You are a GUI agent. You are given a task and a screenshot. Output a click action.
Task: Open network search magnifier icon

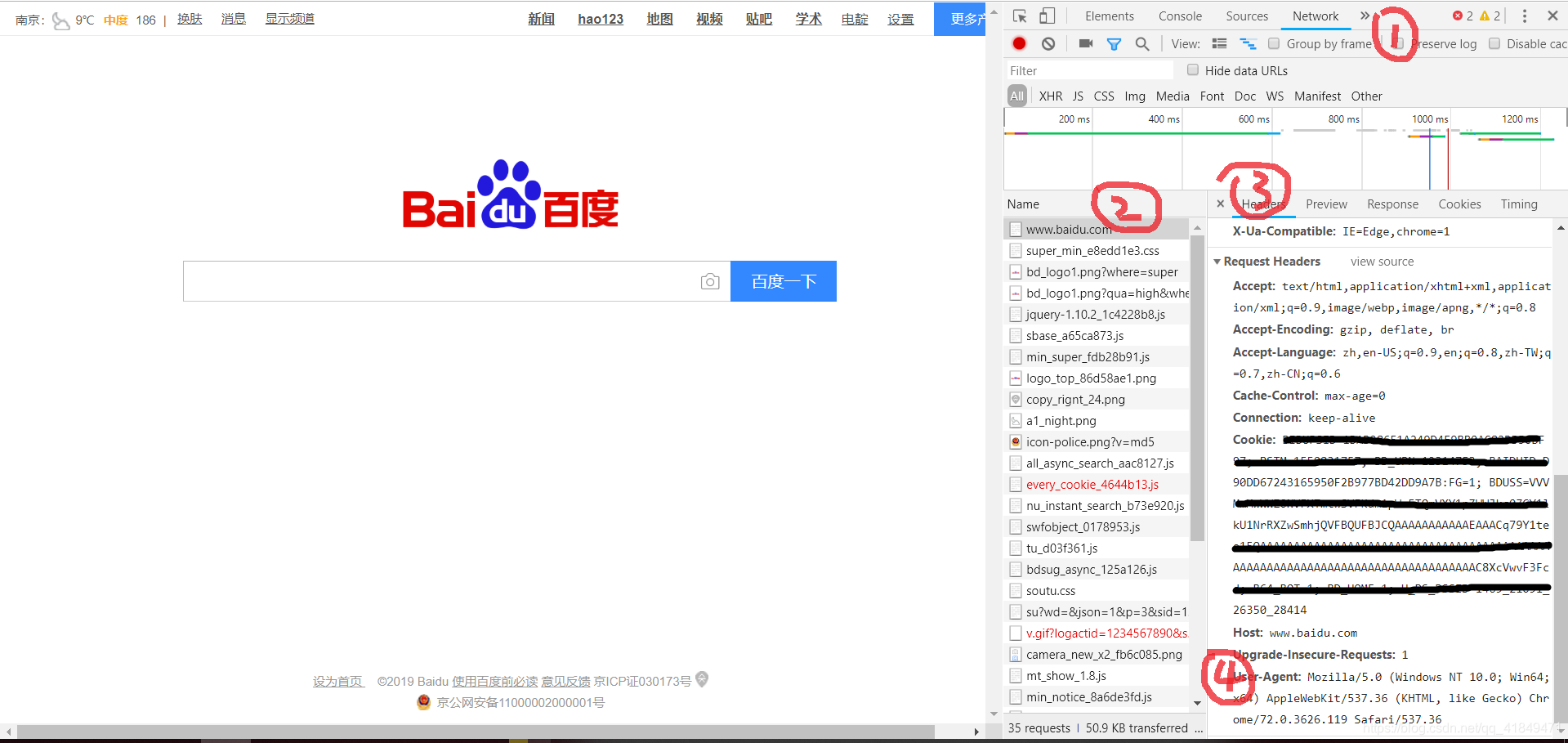point(1142,44)
